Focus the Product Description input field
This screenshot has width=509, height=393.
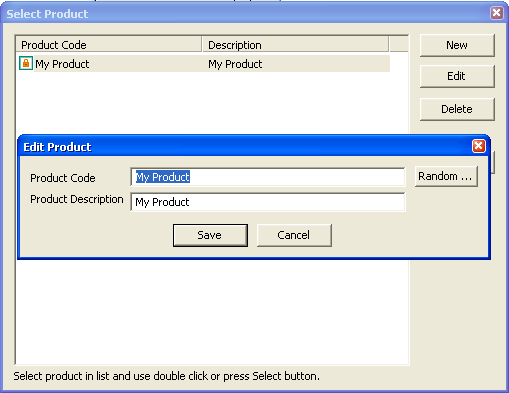[x=268, y=202]
